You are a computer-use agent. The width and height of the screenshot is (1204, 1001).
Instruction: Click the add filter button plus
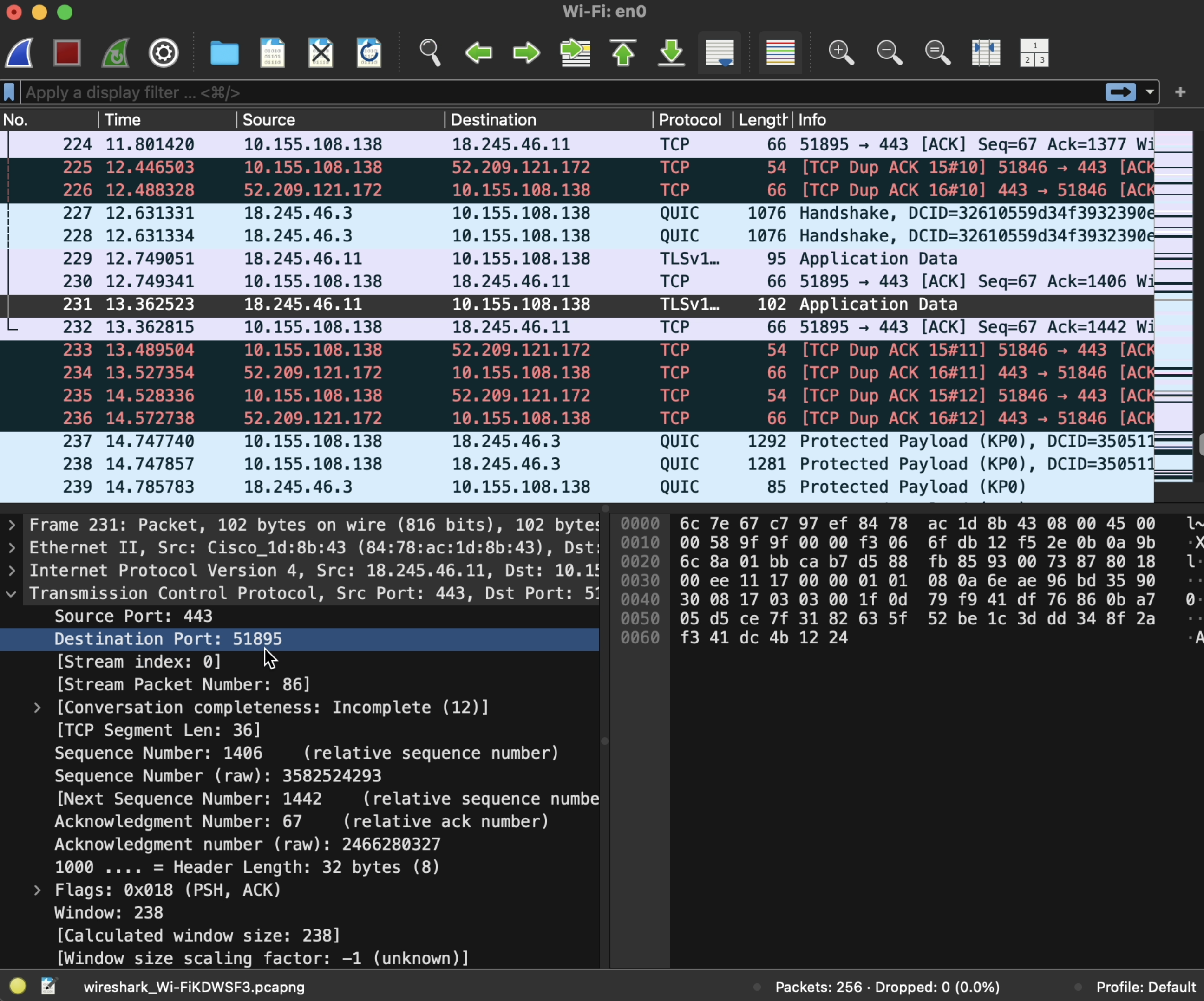1180,92
